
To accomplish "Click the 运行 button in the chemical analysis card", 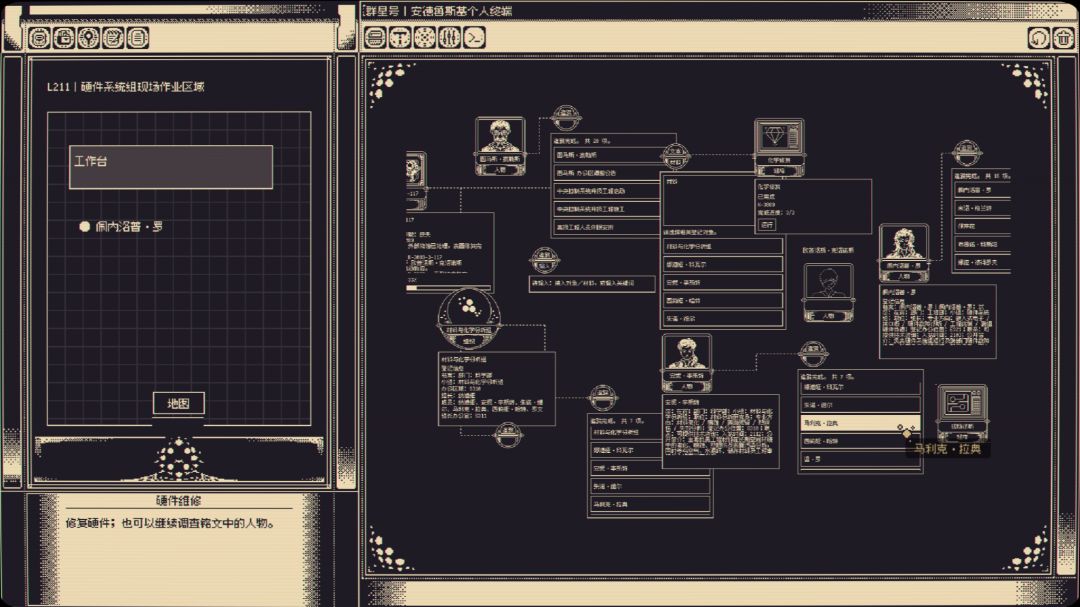I will click(767, 225).
